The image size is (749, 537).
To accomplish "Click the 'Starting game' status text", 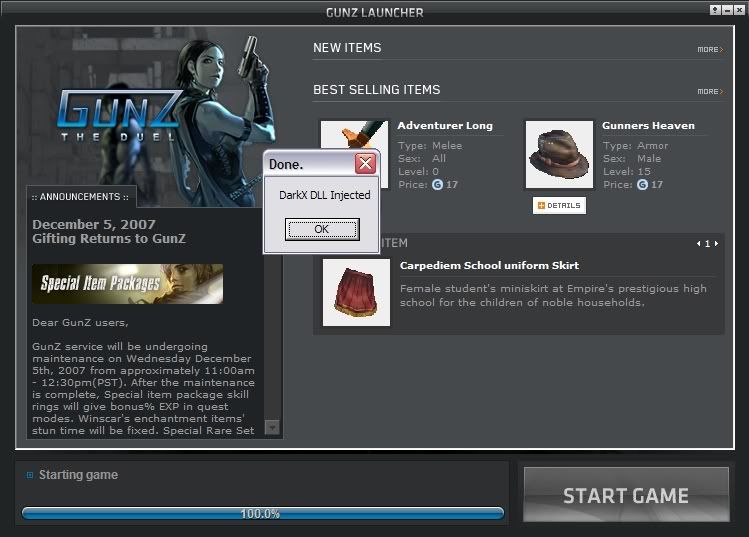I will pyautogui.click(x=78, y=475).
